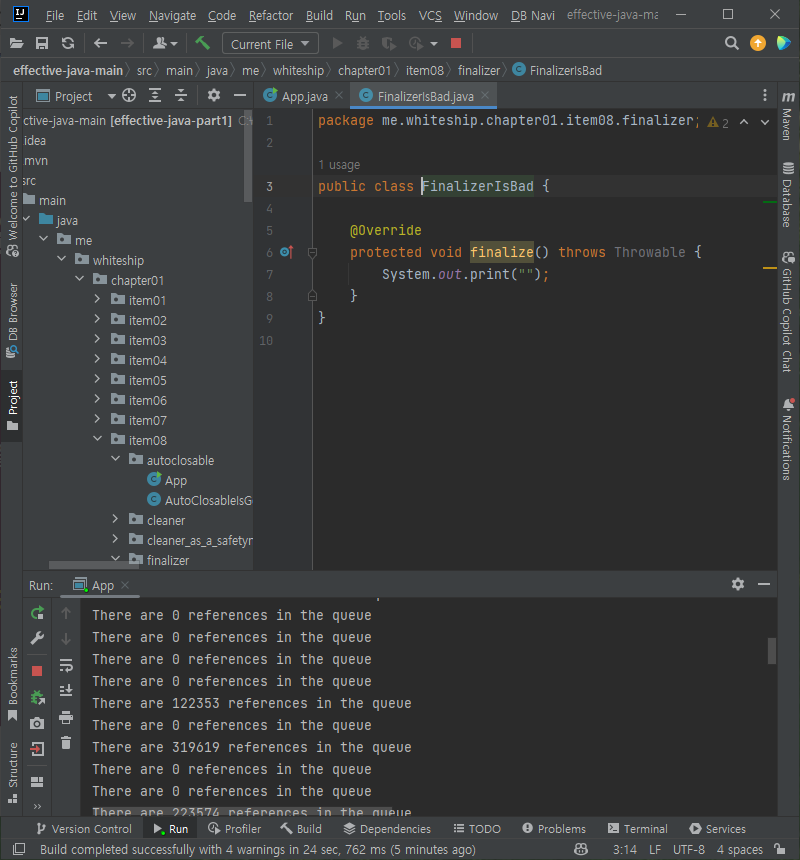Click the Select Opened File crosshair icon
This screenshot has width=800, height=860.
click(129, 96)
